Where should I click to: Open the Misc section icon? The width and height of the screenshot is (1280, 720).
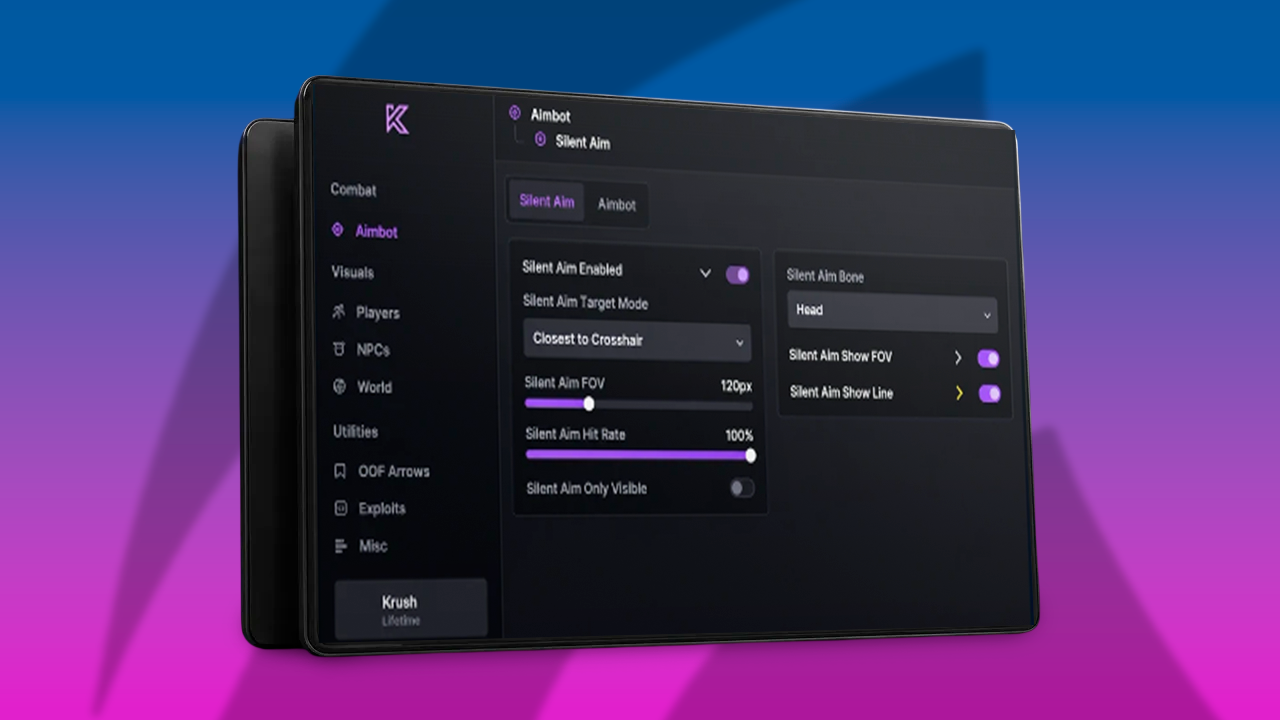click(340, 546)
